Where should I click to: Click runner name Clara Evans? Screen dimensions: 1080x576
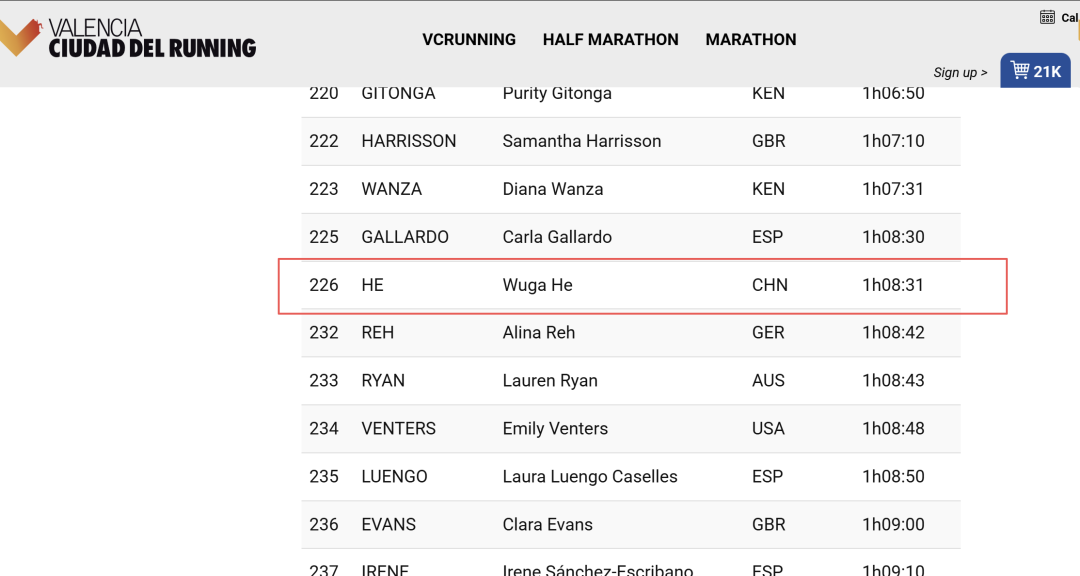[x=548, y=524]
